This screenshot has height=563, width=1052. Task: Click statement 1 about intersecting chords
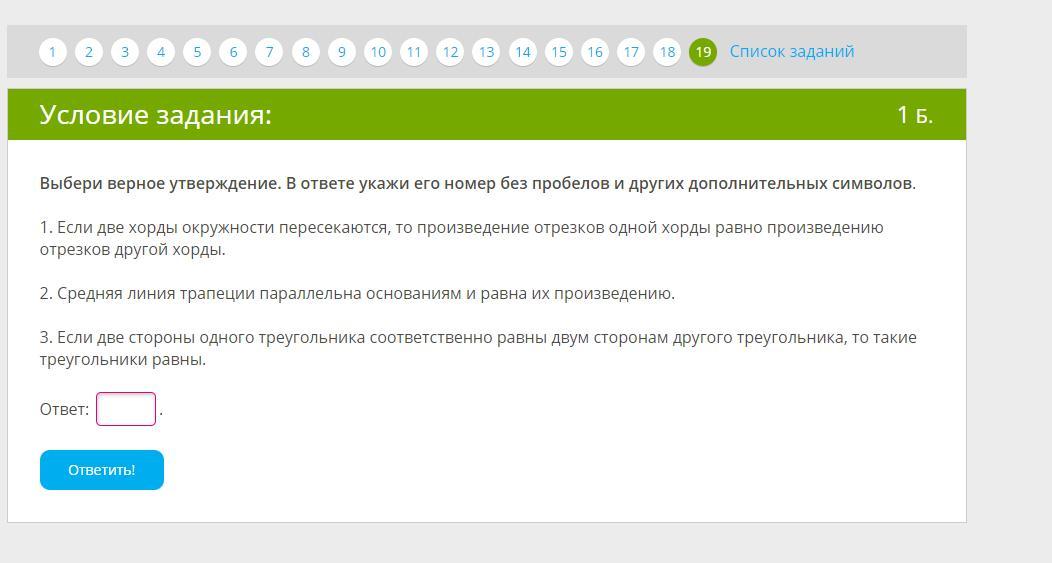pos(462,238)
